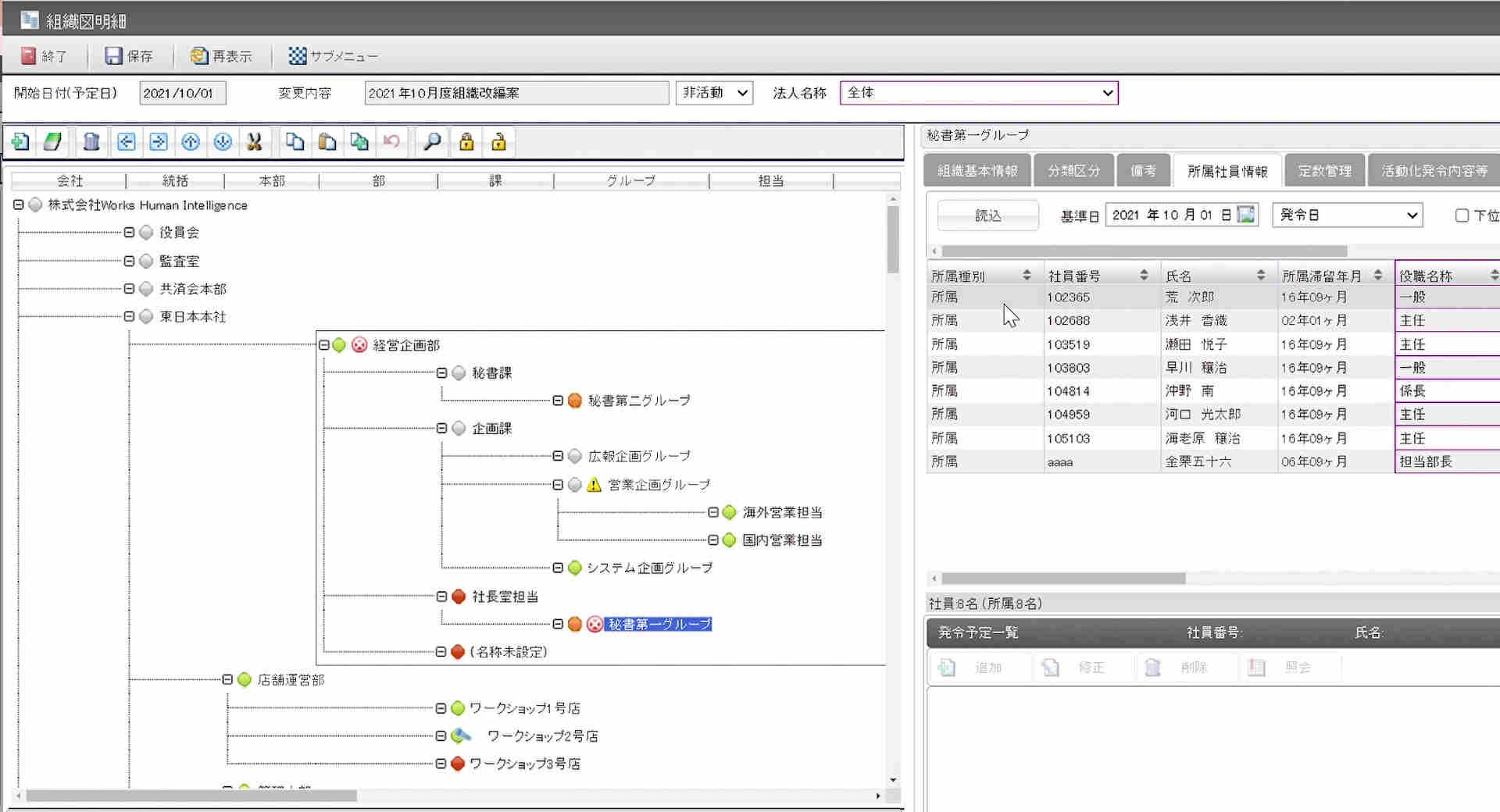Click the 保存 save toolbar button
The image size is (1500, 812).
tap(130, 56)
